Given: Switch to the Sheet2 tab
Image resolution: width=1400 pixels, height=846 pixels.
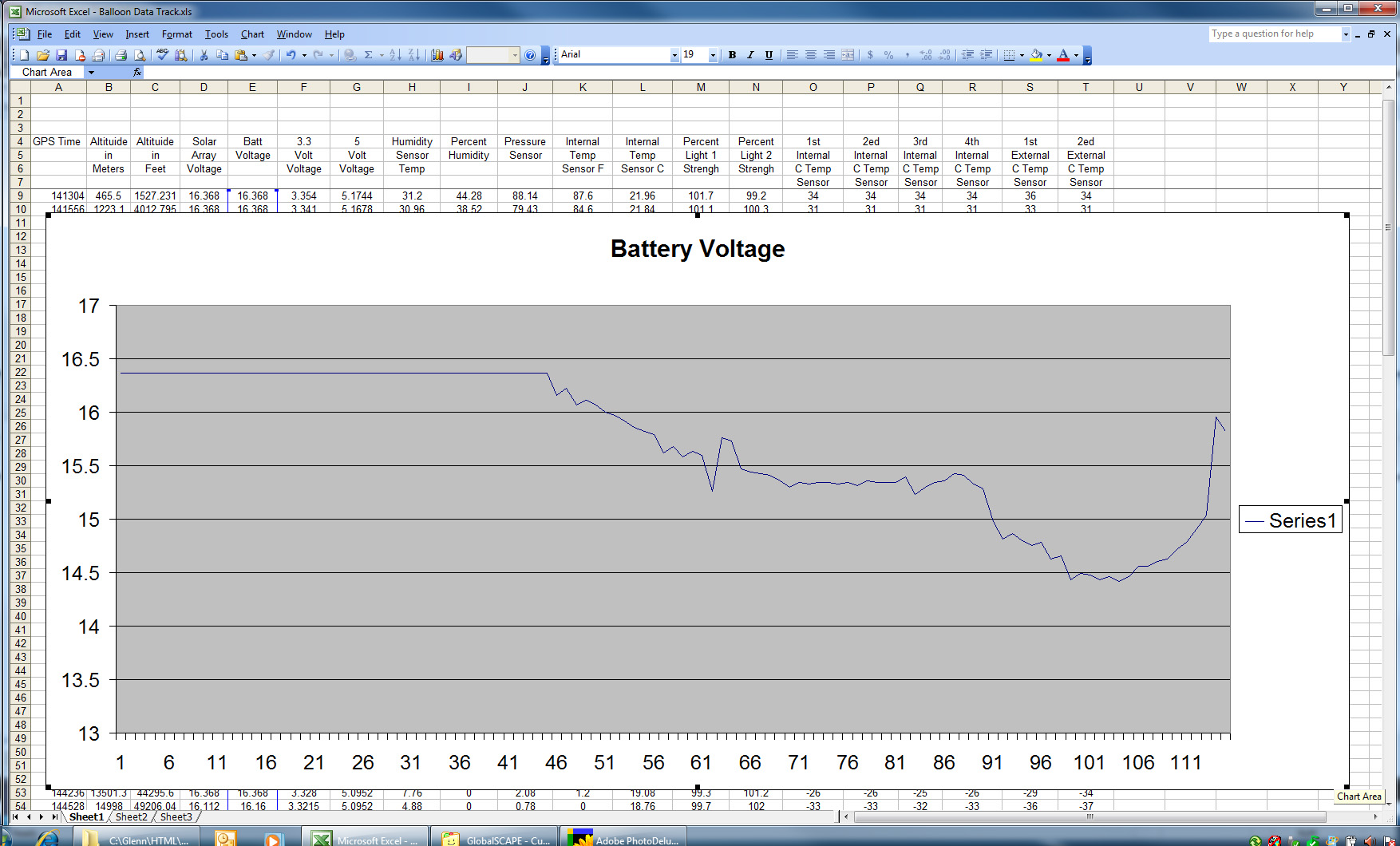Looking at the screenshot, I should 132,816.
